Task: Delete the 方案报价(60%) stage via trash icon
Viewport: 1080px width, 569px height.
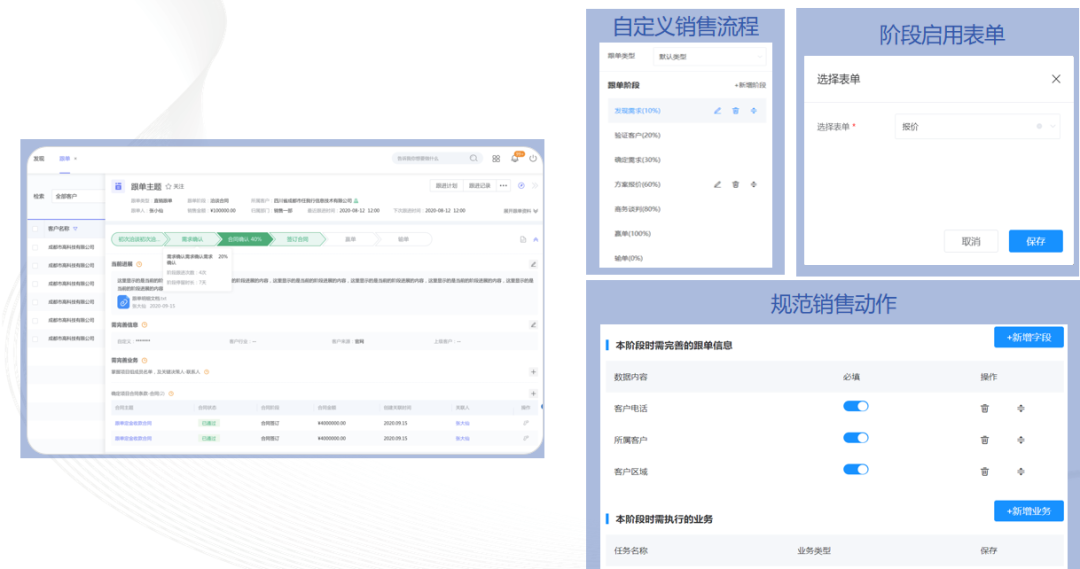Action: pos(735,184)
